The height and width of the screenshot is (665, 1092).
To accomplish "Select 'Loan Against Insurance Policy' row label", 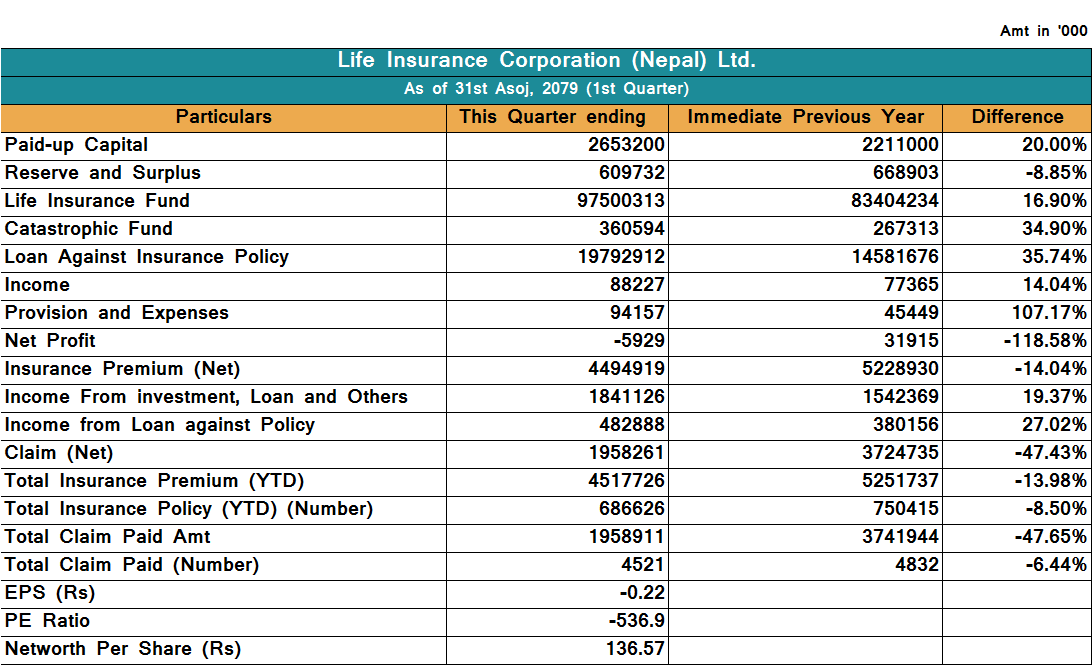I will pyautogui.click(x=146, y=257).
